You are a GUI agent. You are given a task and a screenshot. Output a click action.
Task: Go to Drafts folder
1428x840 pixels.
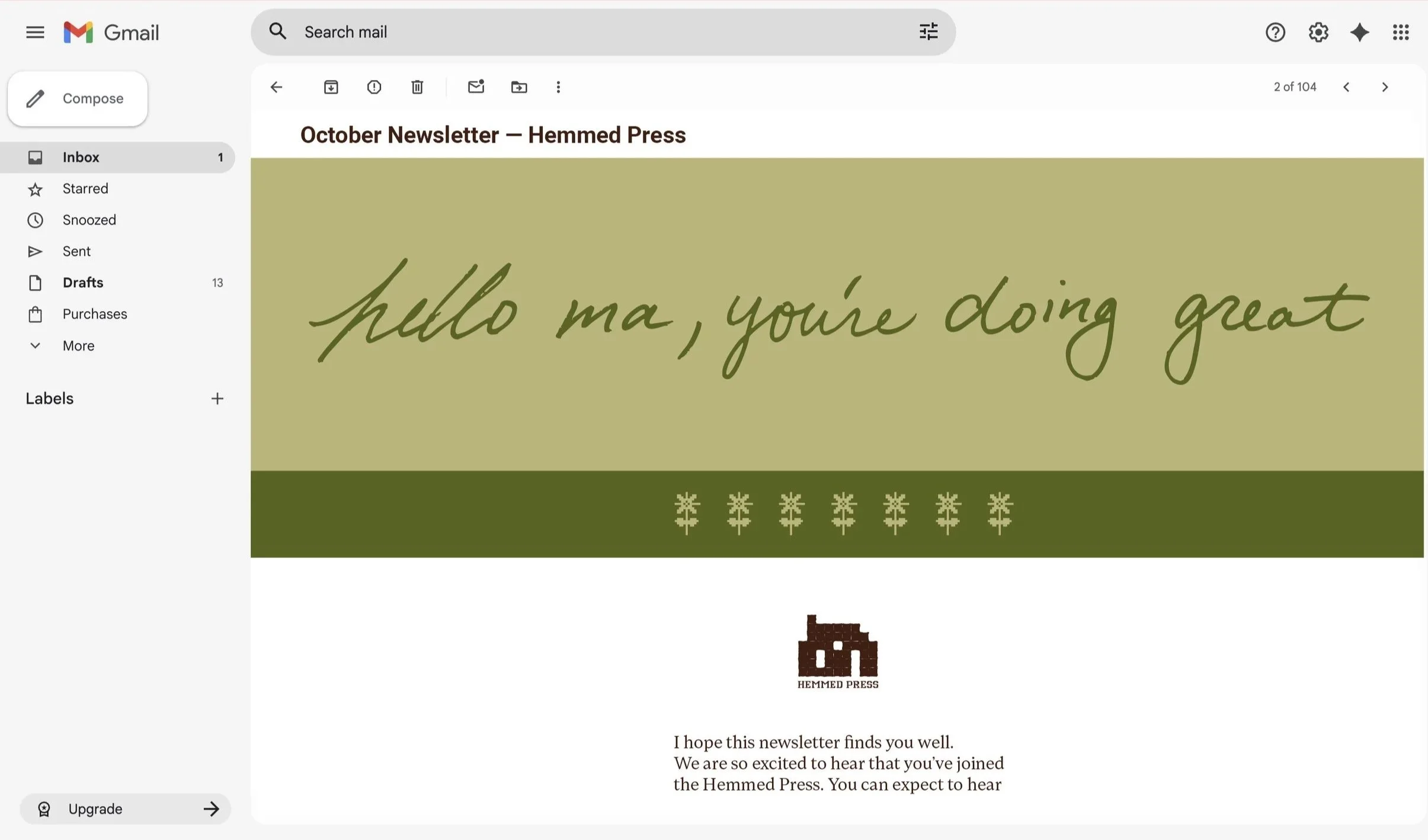click(83, 283)
